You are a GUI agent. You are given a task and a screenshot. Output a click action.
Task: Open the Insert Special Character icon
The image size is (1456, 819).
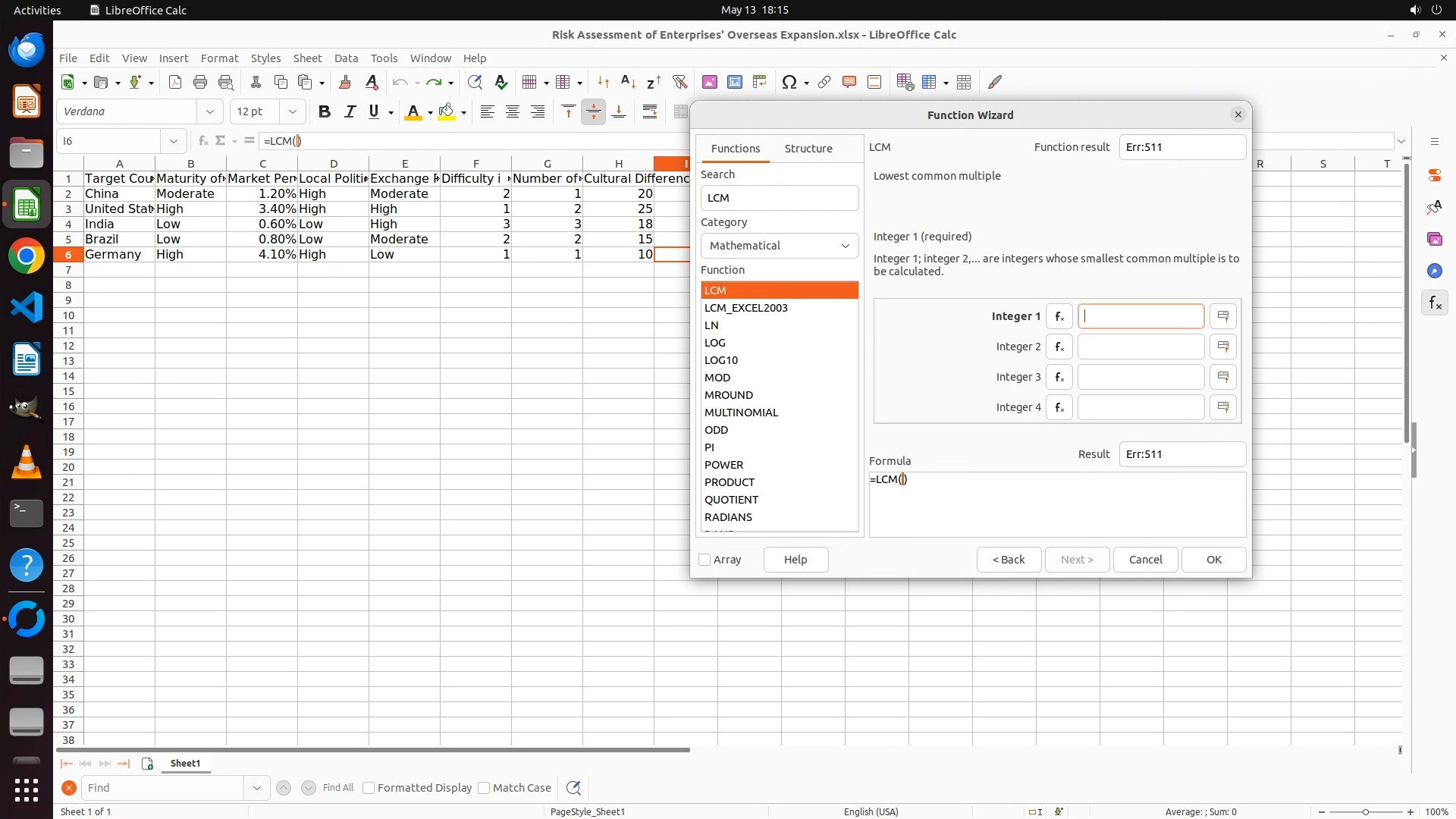pyautogui.click(x=789, y=82)
